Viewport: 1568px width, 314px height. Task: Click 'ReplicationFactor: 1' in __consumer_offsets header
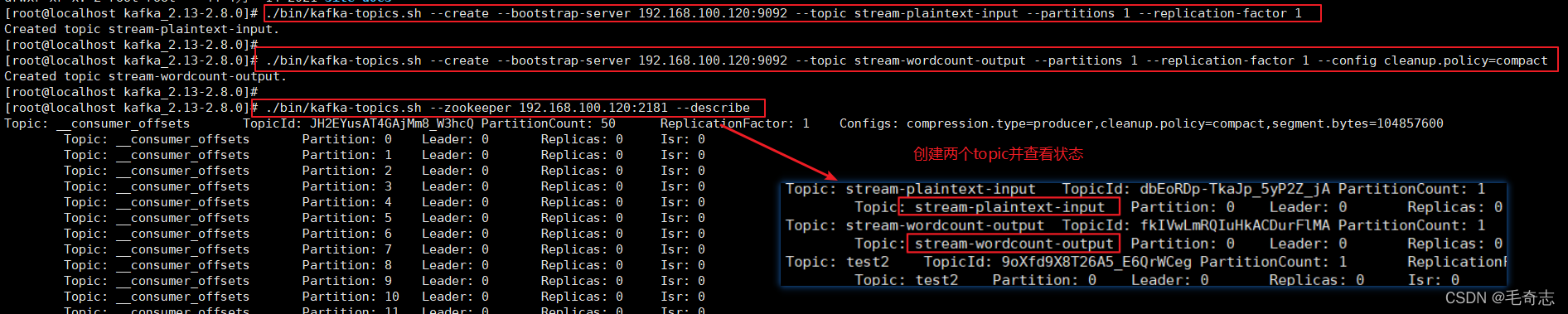pos(734,123)
